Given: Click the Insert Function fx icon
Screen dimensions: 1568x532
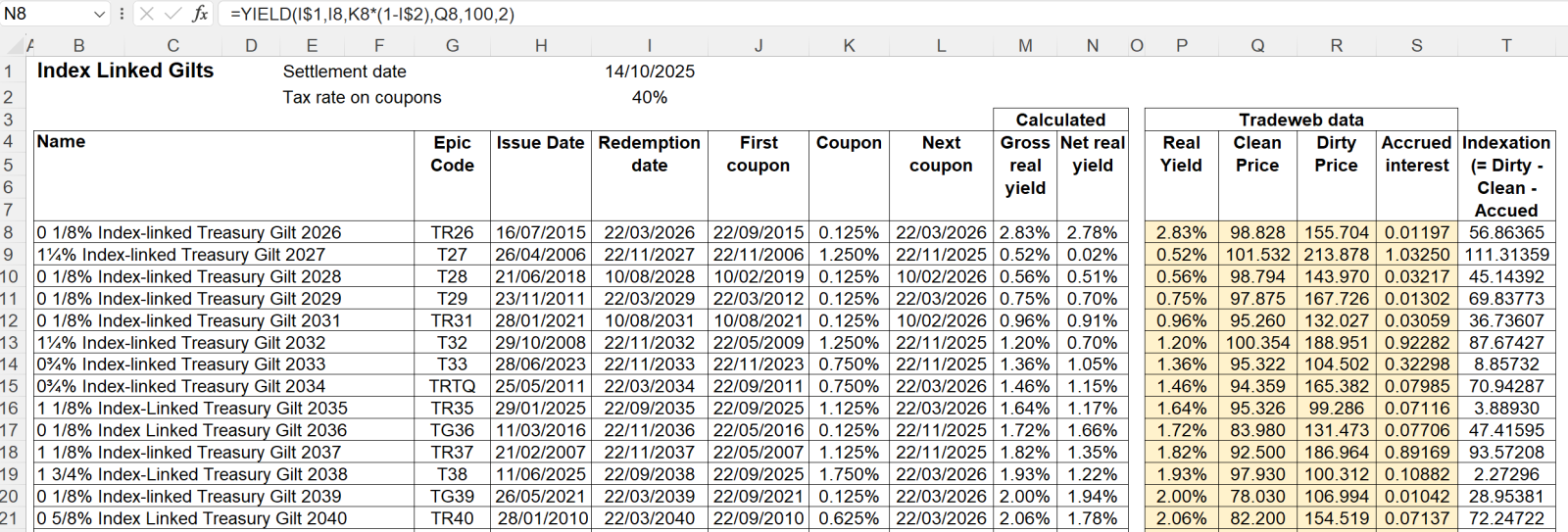Looking at the screenshot, I should click(x=200, y=14).
